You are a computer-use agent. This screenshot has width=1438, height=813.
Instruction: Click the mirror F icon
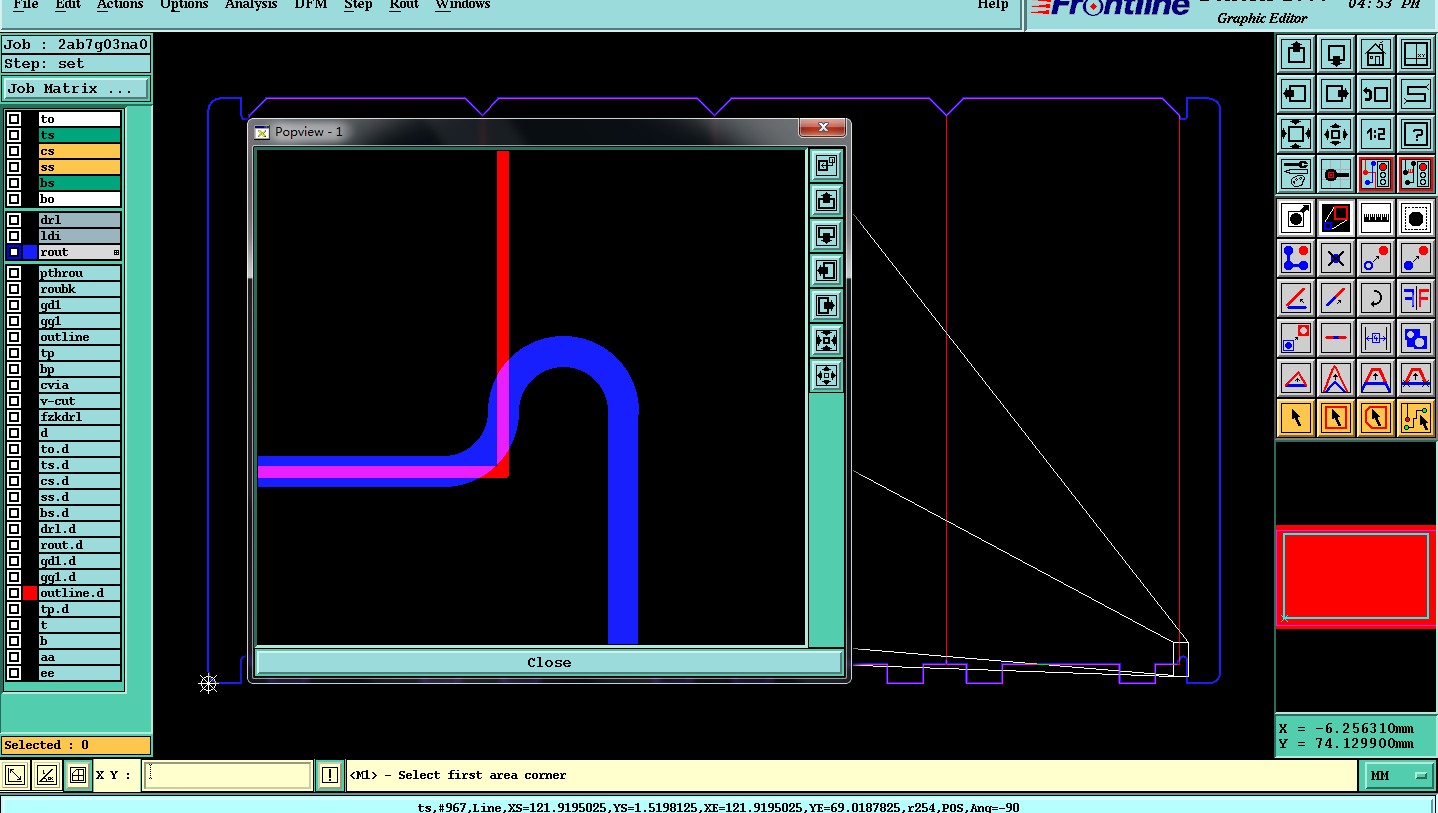1416,298
